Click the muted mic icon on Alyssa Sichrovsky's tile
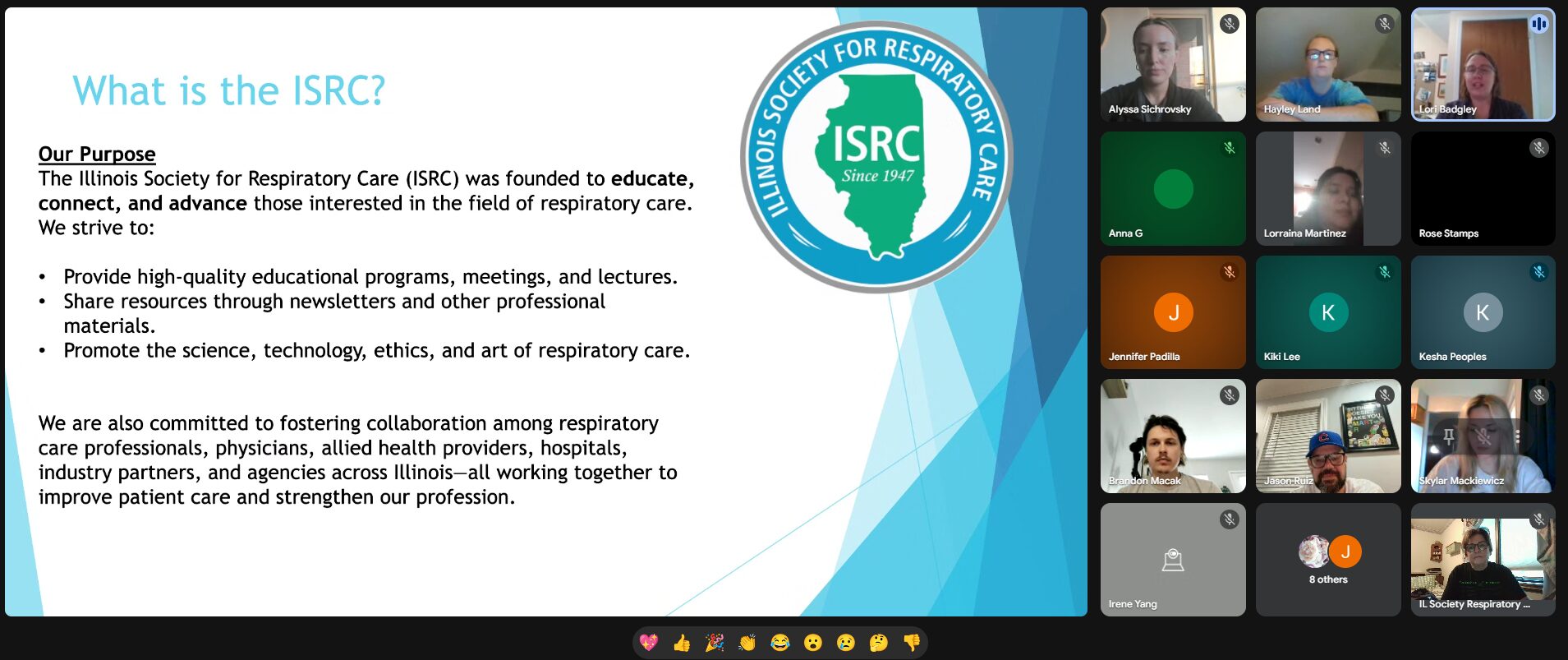 coord(1230,24)
